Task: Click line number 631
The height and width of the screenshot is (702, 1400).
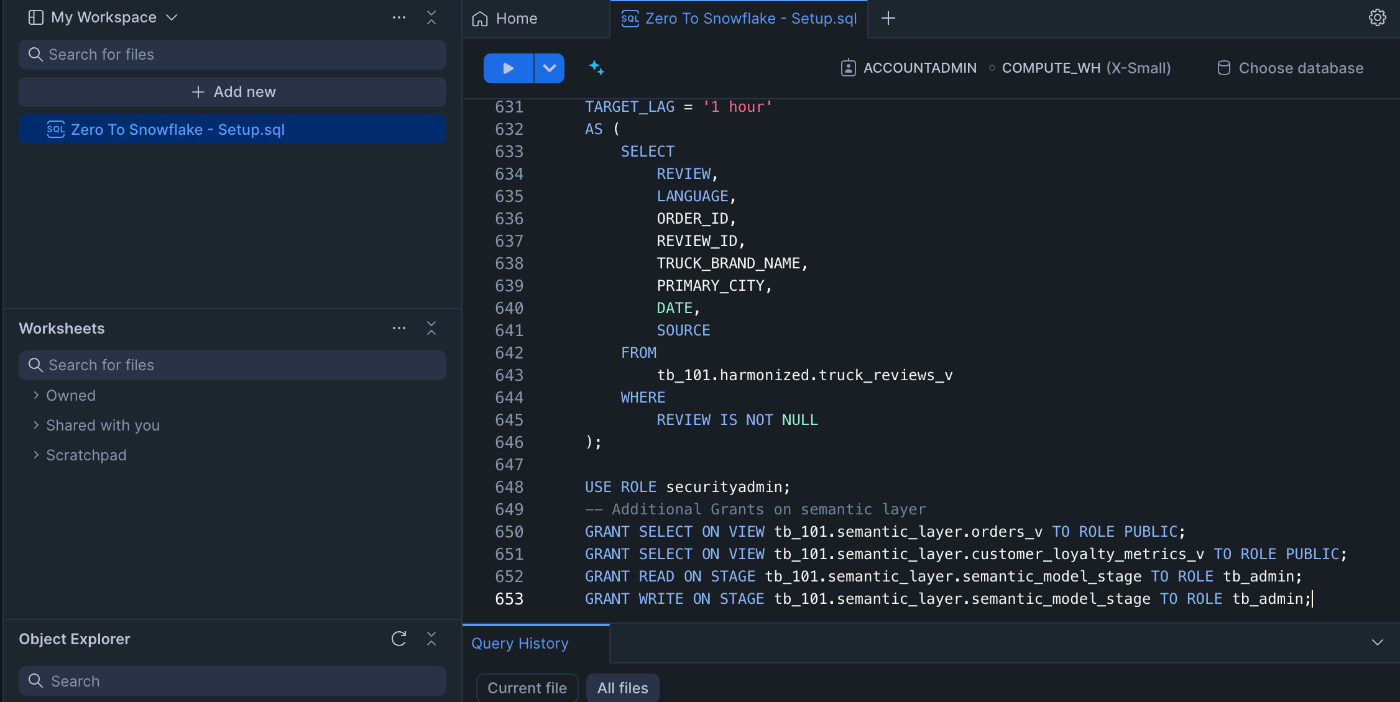Action: [x=509, y=107]
